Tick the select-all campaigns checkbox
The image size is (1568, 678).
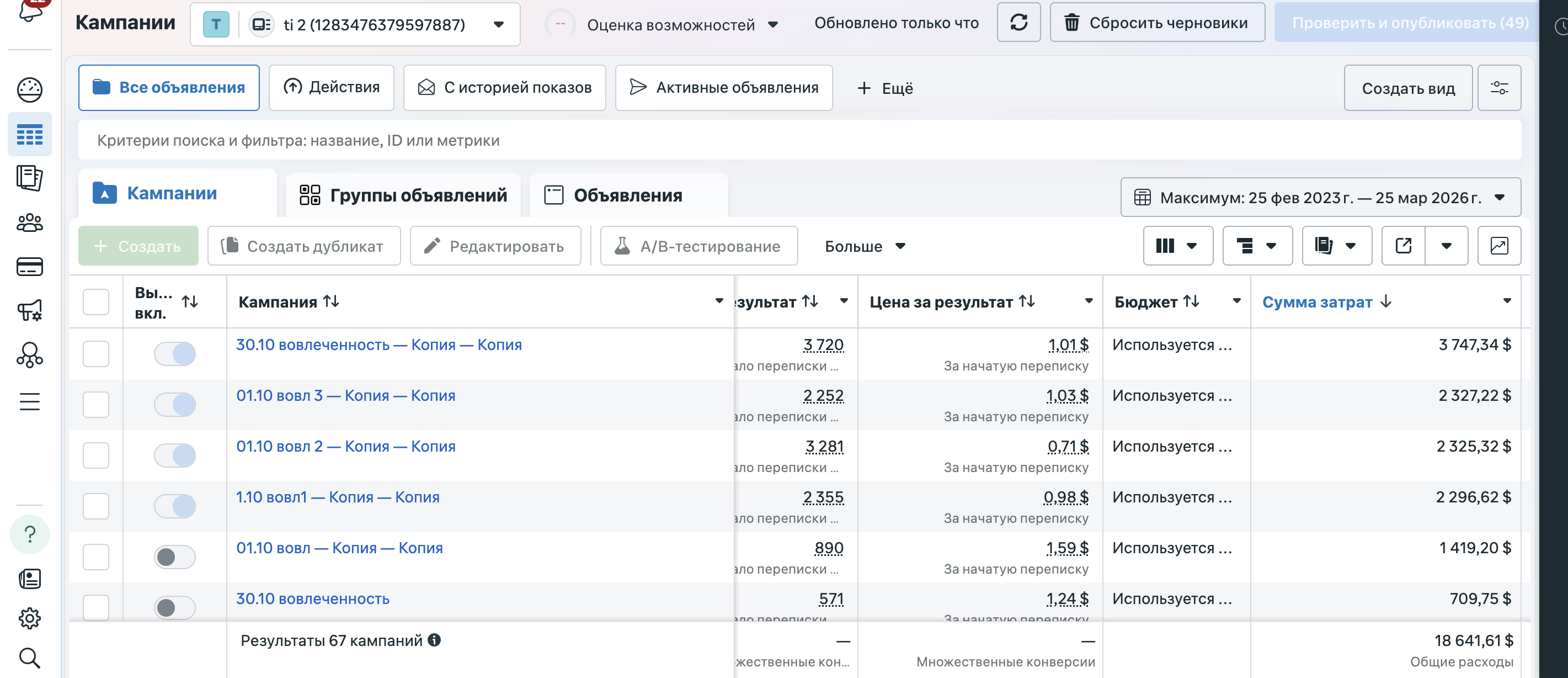coord(96,302)
